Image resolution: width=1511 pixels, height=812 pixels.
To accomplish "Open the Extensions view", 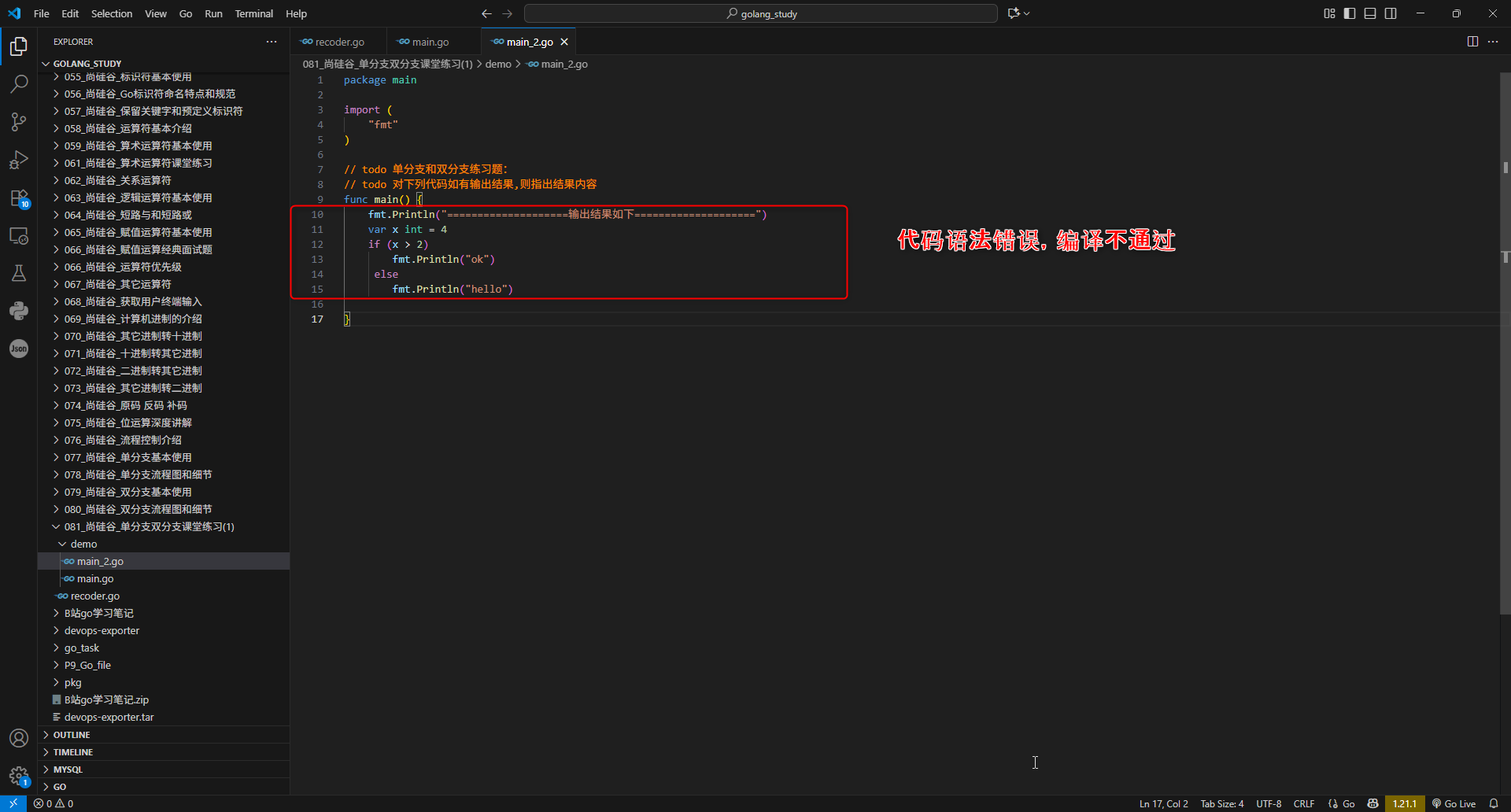I will pyautogui.click(x=19, y=198).
